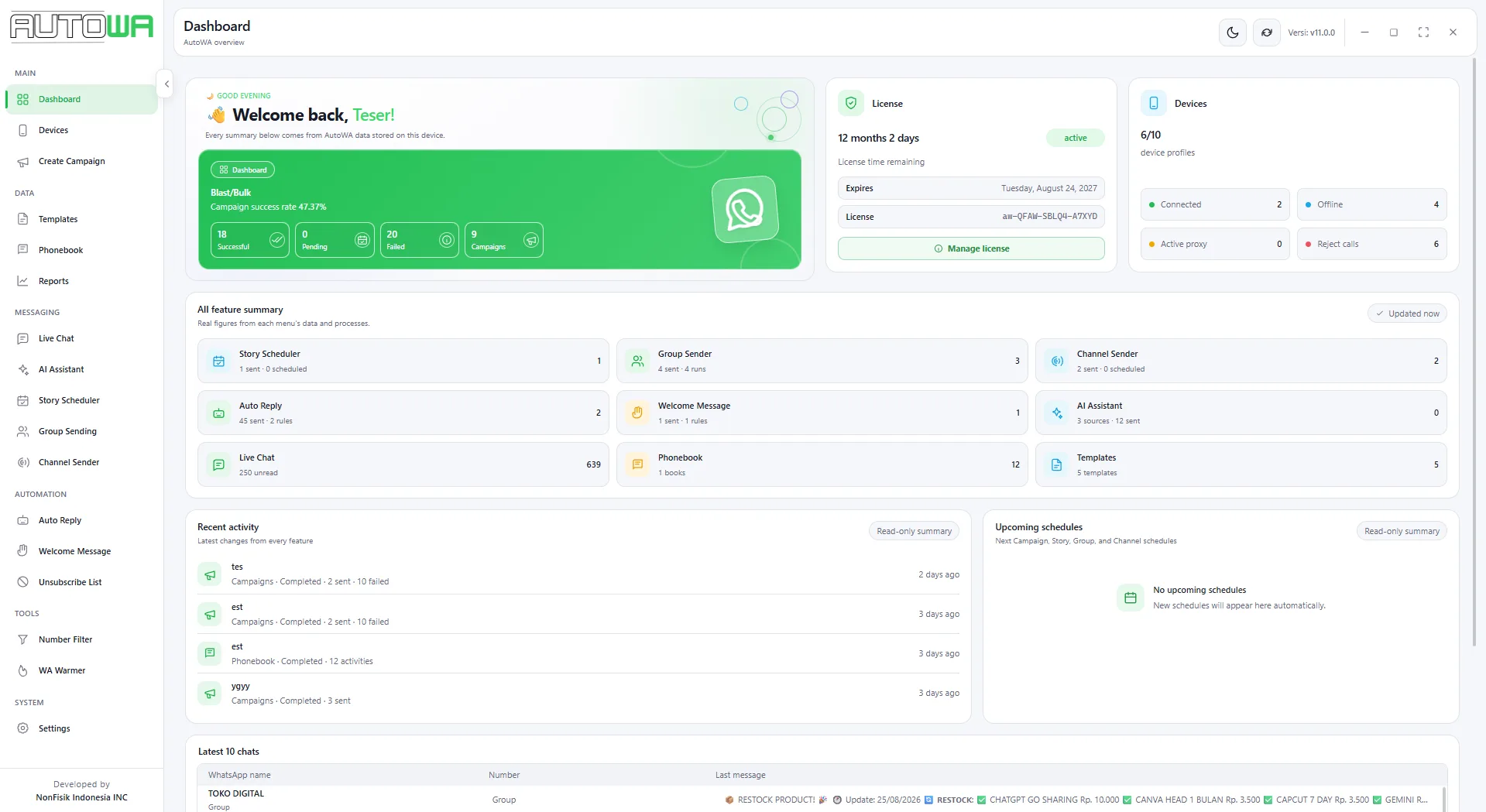Click the WA Warmer flame icon
1486x812 pixels.
23,670
